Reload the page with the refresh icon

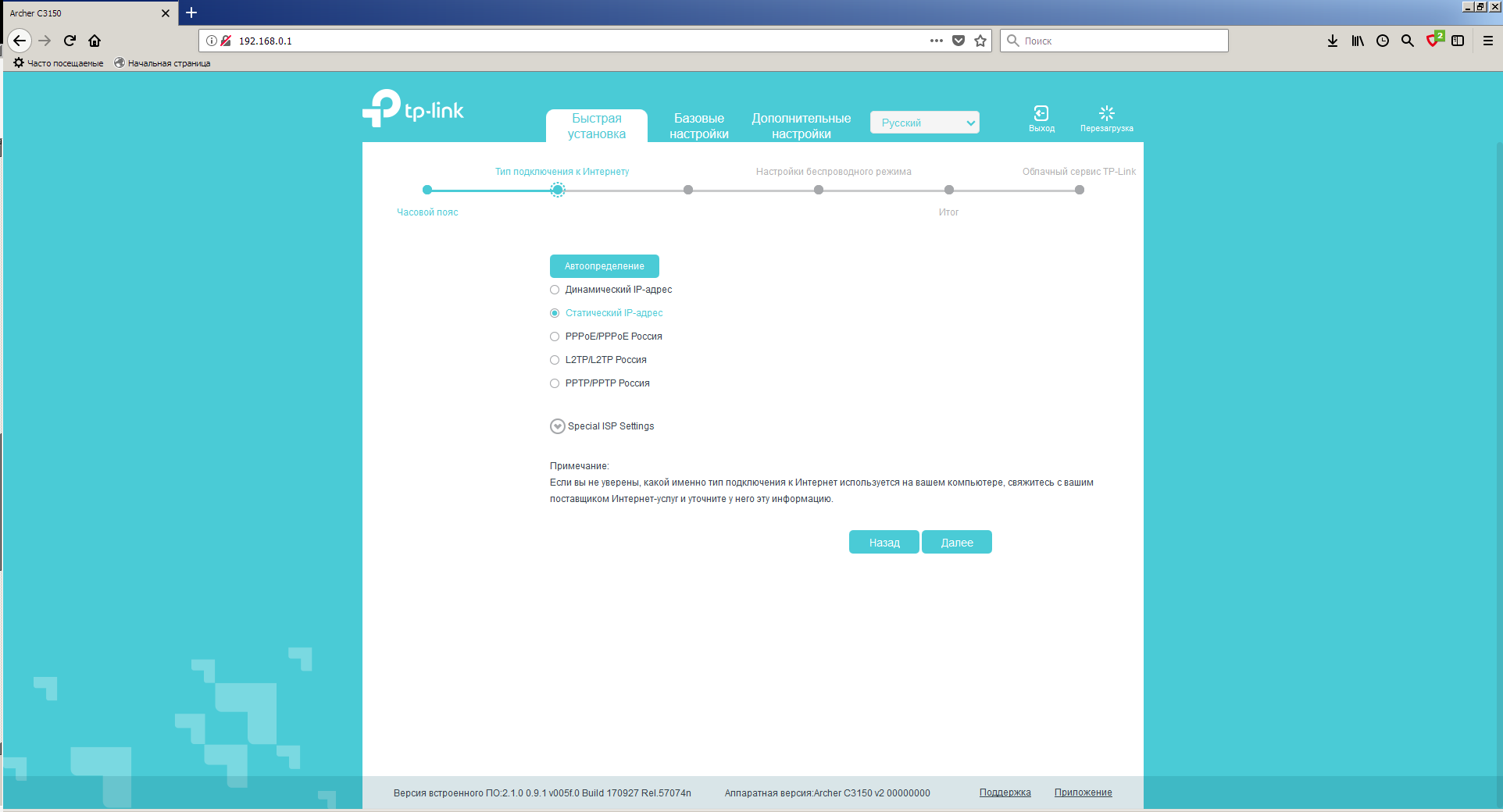(x=70, y=41)
